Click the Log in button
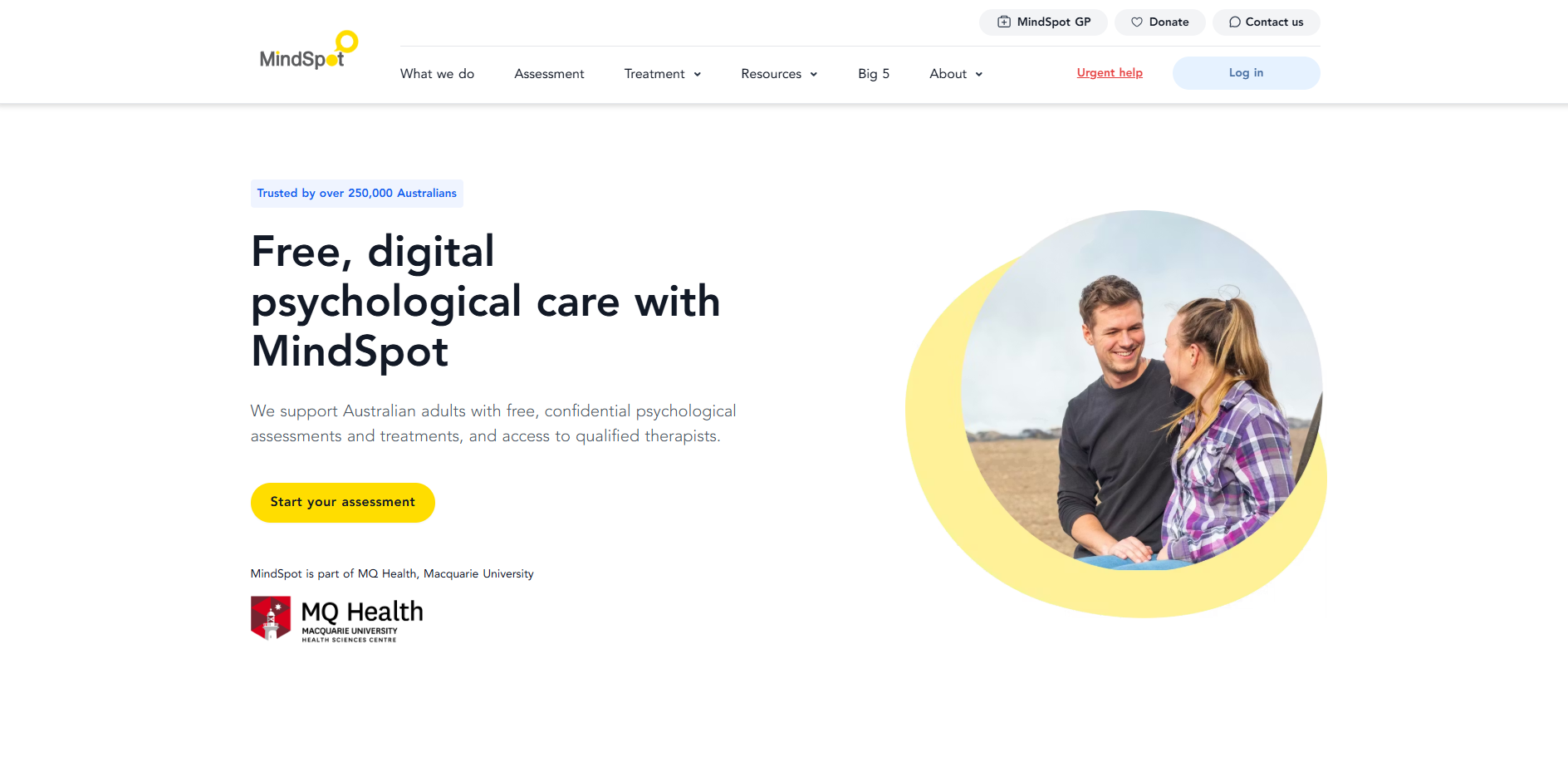 click(x=1246, y=73)
